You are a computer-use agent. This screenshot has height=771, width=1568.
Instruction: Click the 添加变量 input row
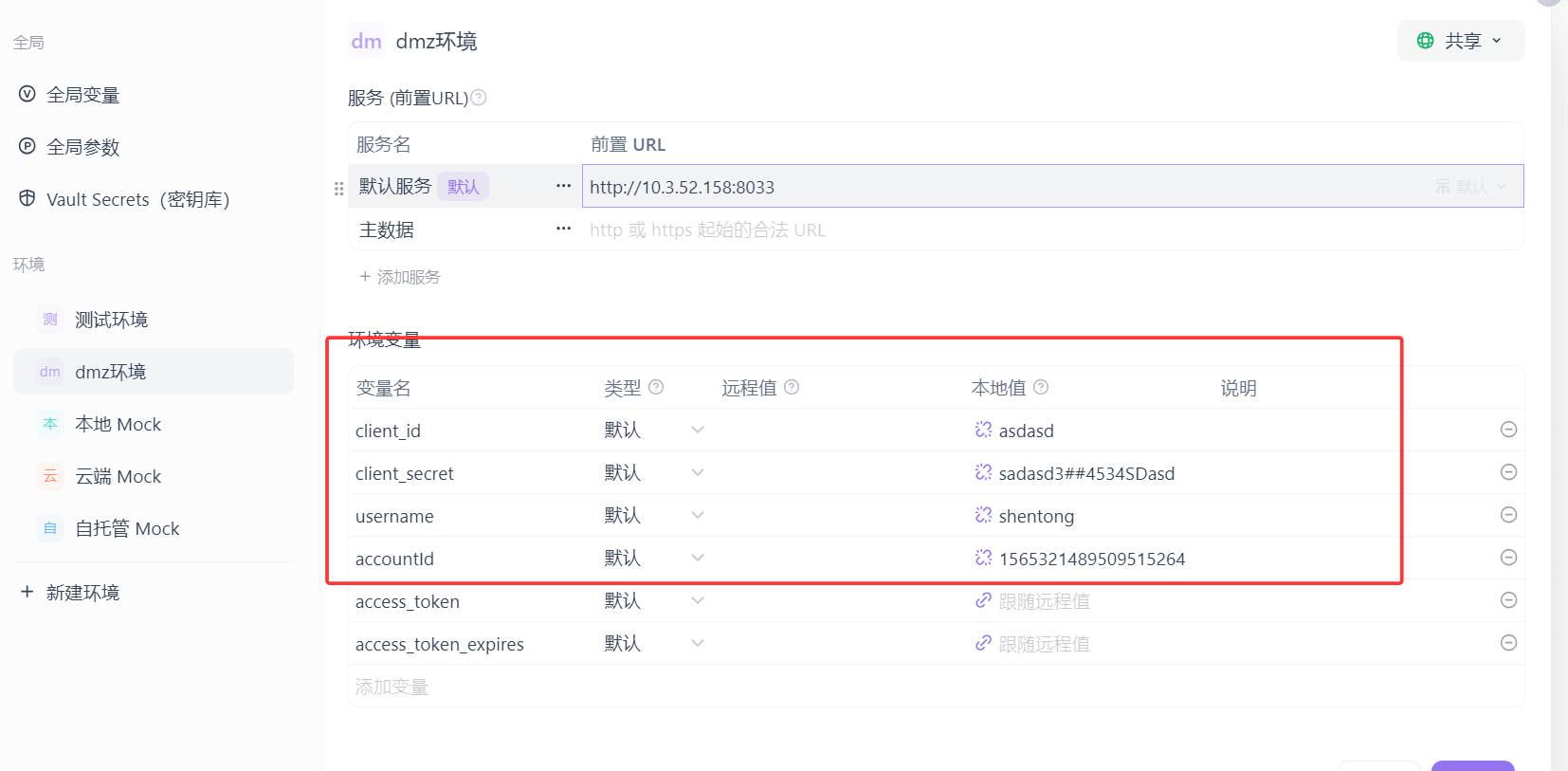936,687
